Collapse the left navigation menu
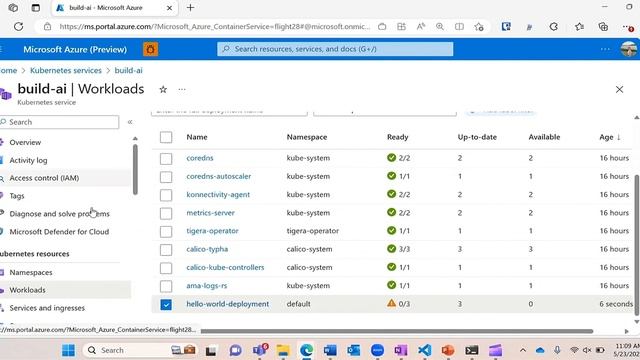The height and width of the screenshot is (360, 640). [x=130, y=122]
